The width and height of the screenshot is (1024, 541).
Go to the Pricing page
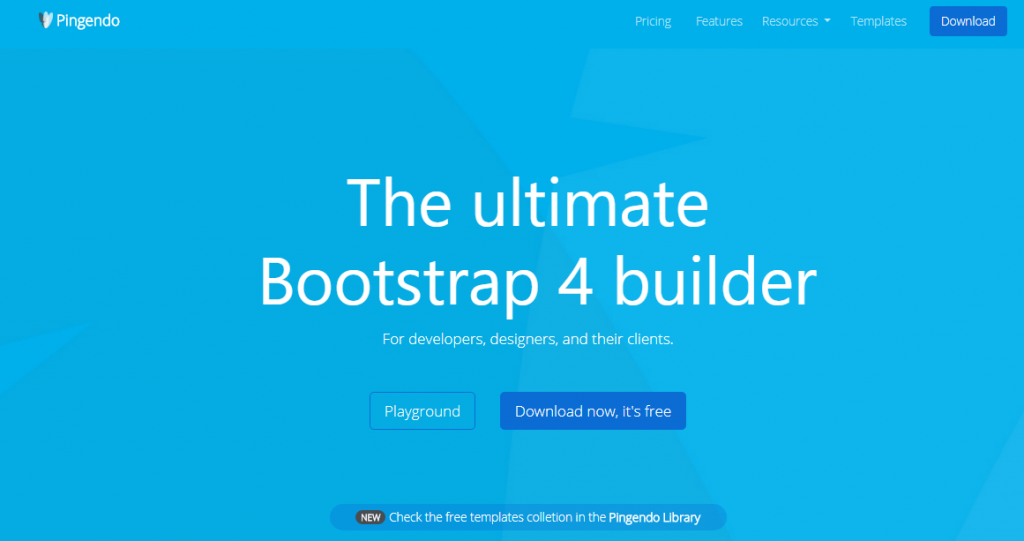[x=653, y=21]
